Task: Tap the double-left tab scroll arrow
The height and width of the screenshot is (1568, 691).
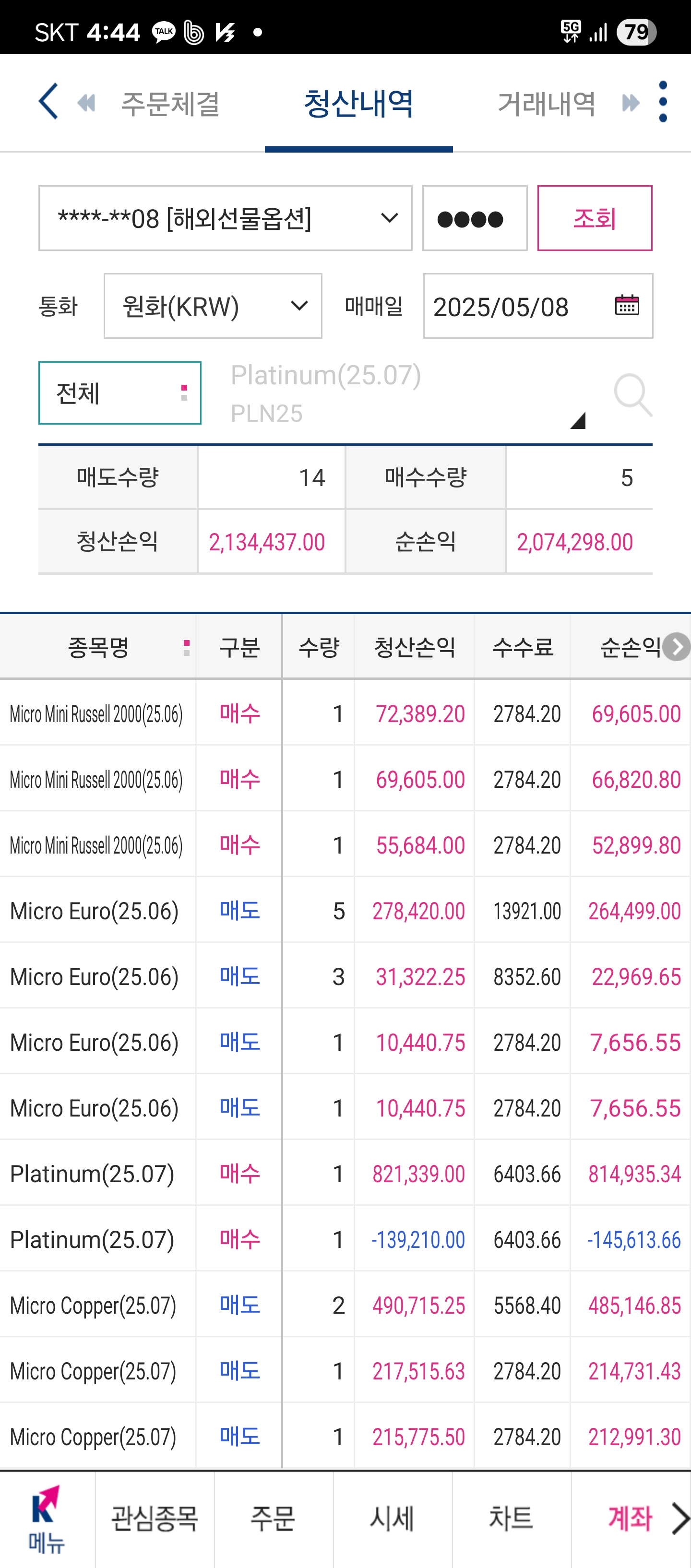Action: tap(86, 103)
